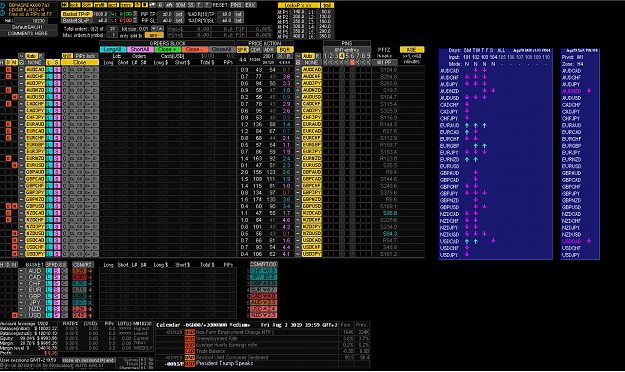
Task: Click the pink ShortAll button
Action: tap(140, 49)
